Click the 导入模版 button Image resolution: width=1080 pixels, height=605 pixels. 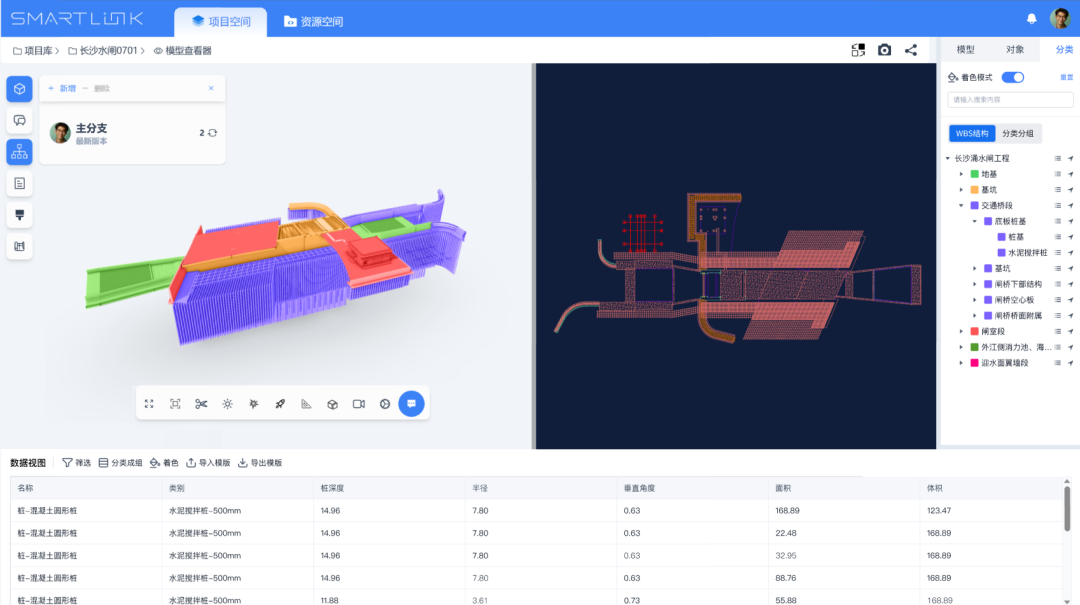pyautogui.click(x=208, y=463)
